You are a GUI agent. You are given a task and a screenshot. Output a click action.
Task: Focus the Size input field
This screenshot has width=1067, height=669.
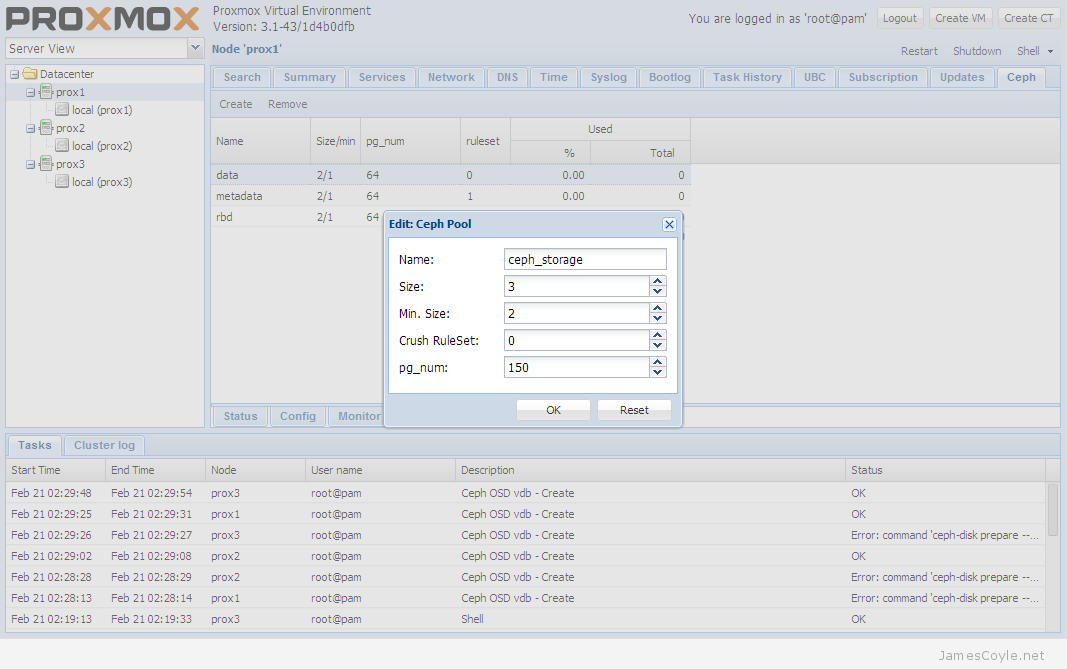pos(577,287)
